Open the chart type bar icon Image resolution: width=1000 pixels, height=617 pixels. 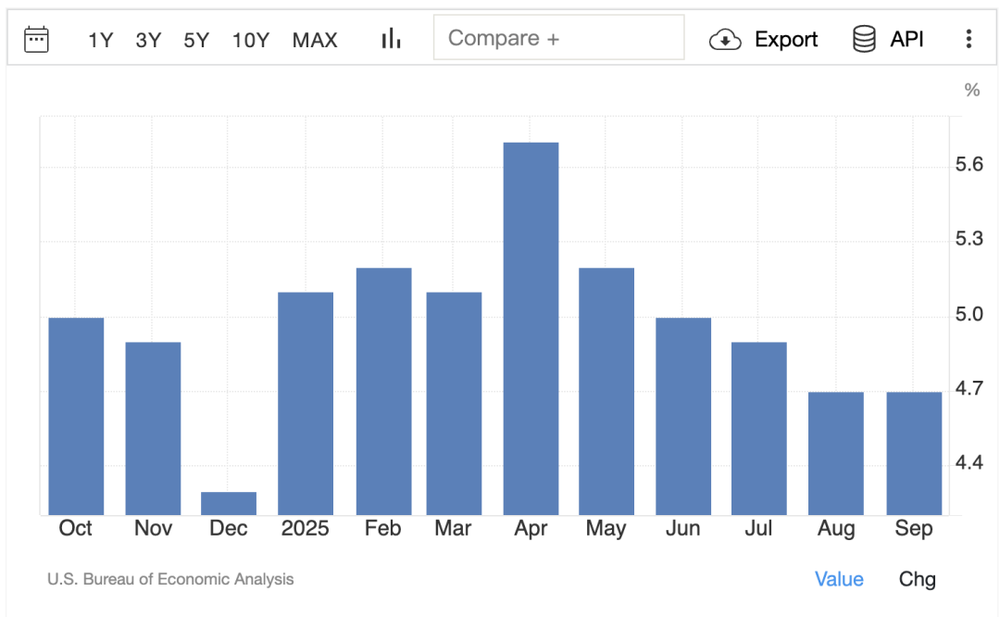point(390,39)
